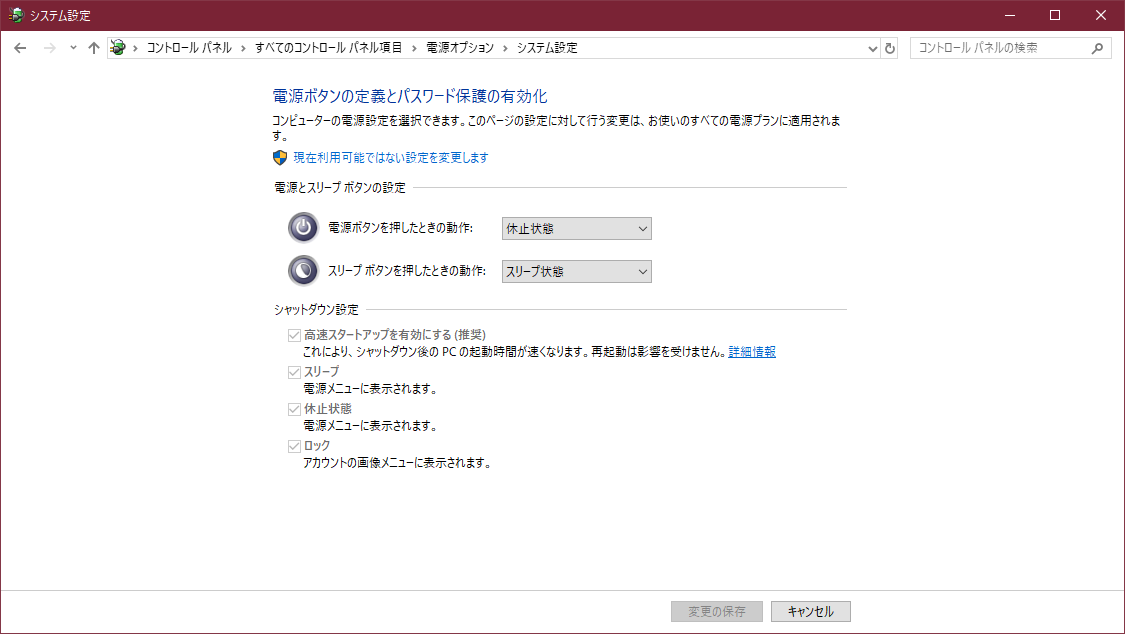This screenshot has width=1125, height=634.
Task: Open the スリープ ボタン action dropdown (スリープ状態)
Action: click(x=576, y=272)
